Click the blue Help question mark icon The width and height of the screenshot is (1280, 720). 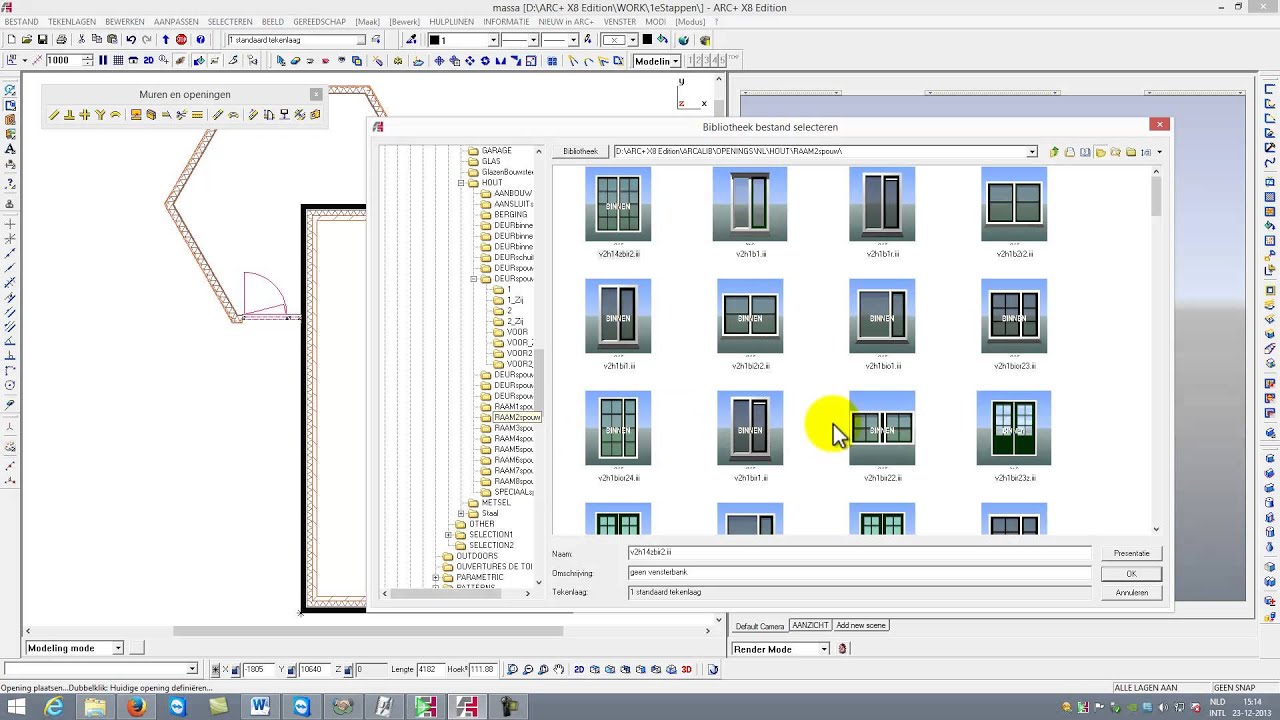[x=200, y=40]
